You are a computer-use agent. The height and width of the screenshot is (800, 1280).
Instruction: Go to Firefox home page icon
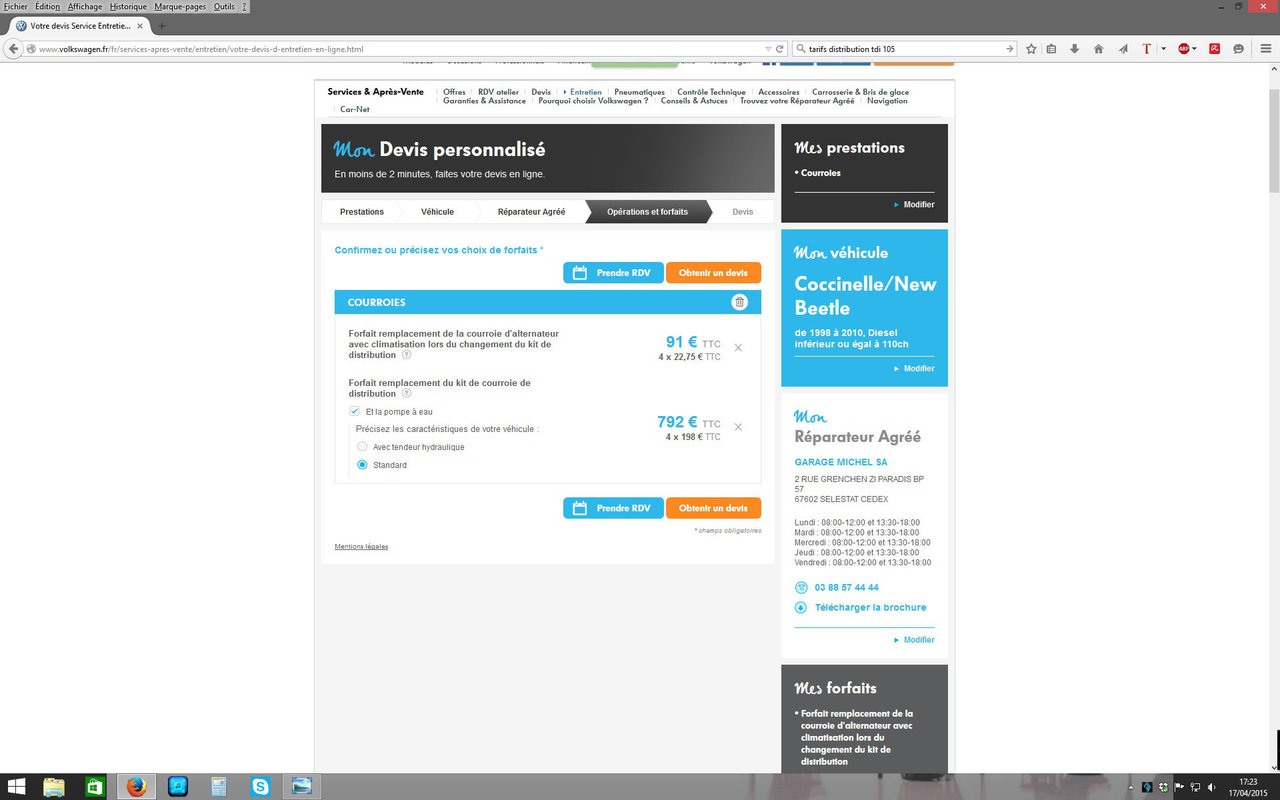pos(1098,48)
